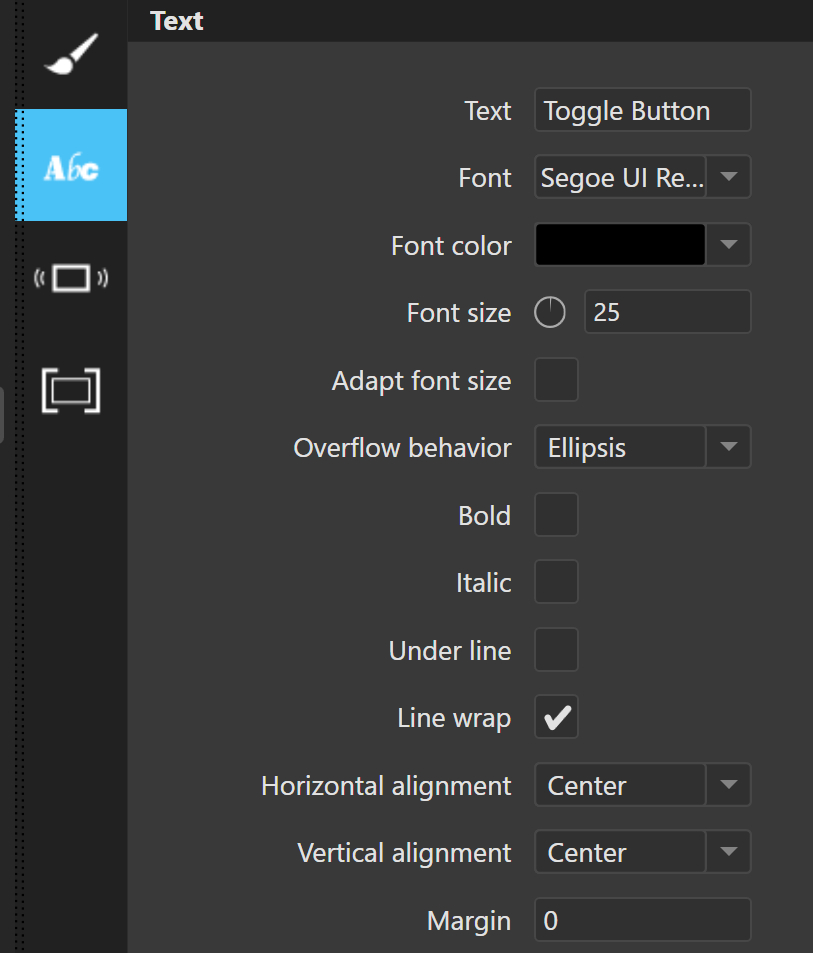Enable the Bold checkbox
The width and height of the screenshot is (813, 953).
pyautogui.click(x=556, y=515)
